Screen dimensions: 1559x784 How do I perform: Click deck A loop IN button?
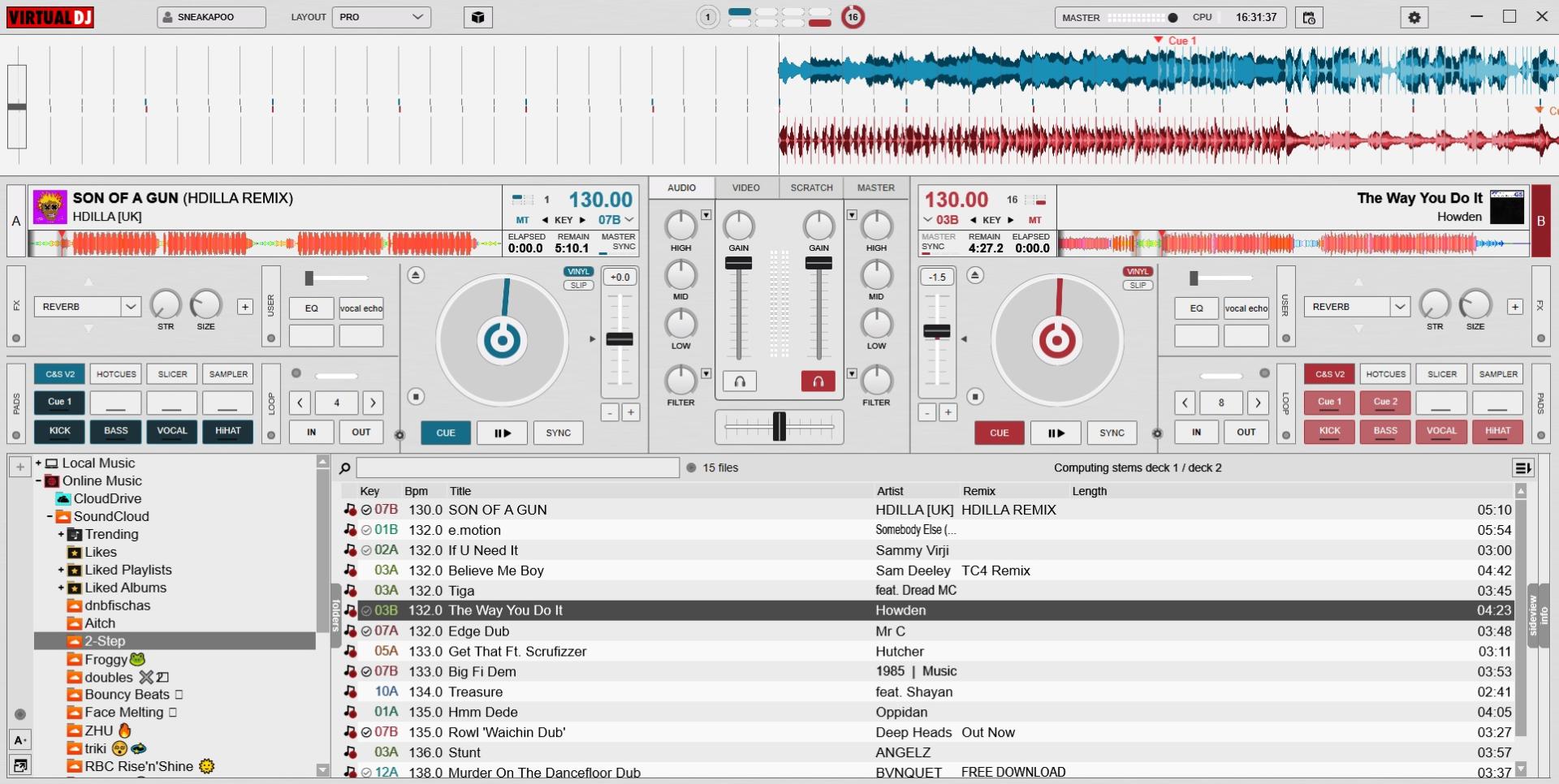tap(311, 433)
